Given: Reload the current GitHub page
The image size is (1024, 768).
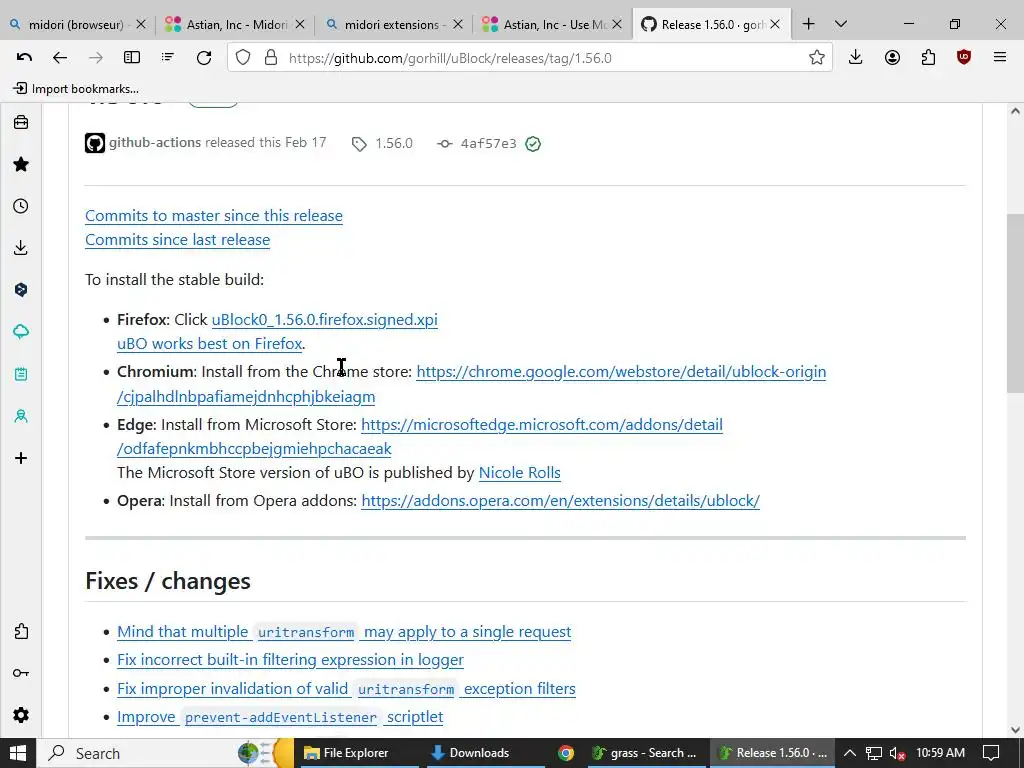Looking at the screenshot, I should (204, 57).
